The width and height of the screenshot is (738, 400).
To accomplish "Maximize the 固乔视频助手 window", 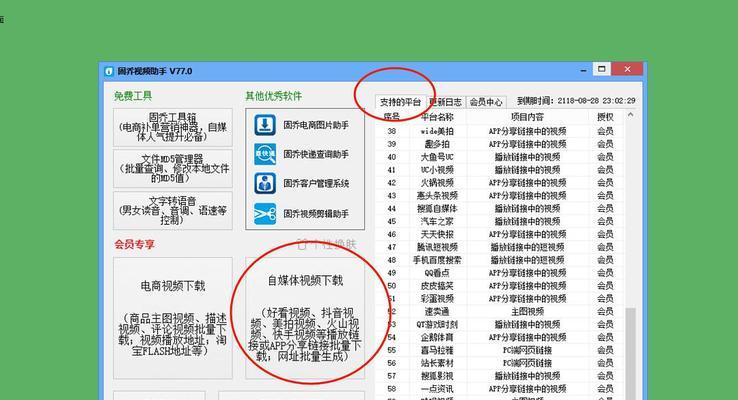I will (602, 69).
